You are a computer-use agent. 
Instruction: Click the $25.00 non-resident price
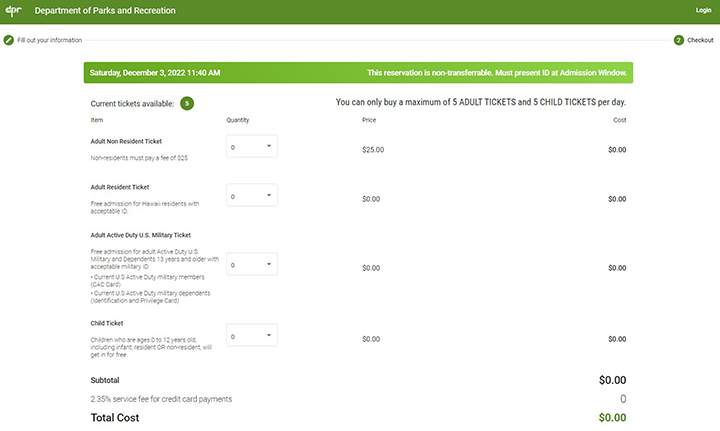373,149
